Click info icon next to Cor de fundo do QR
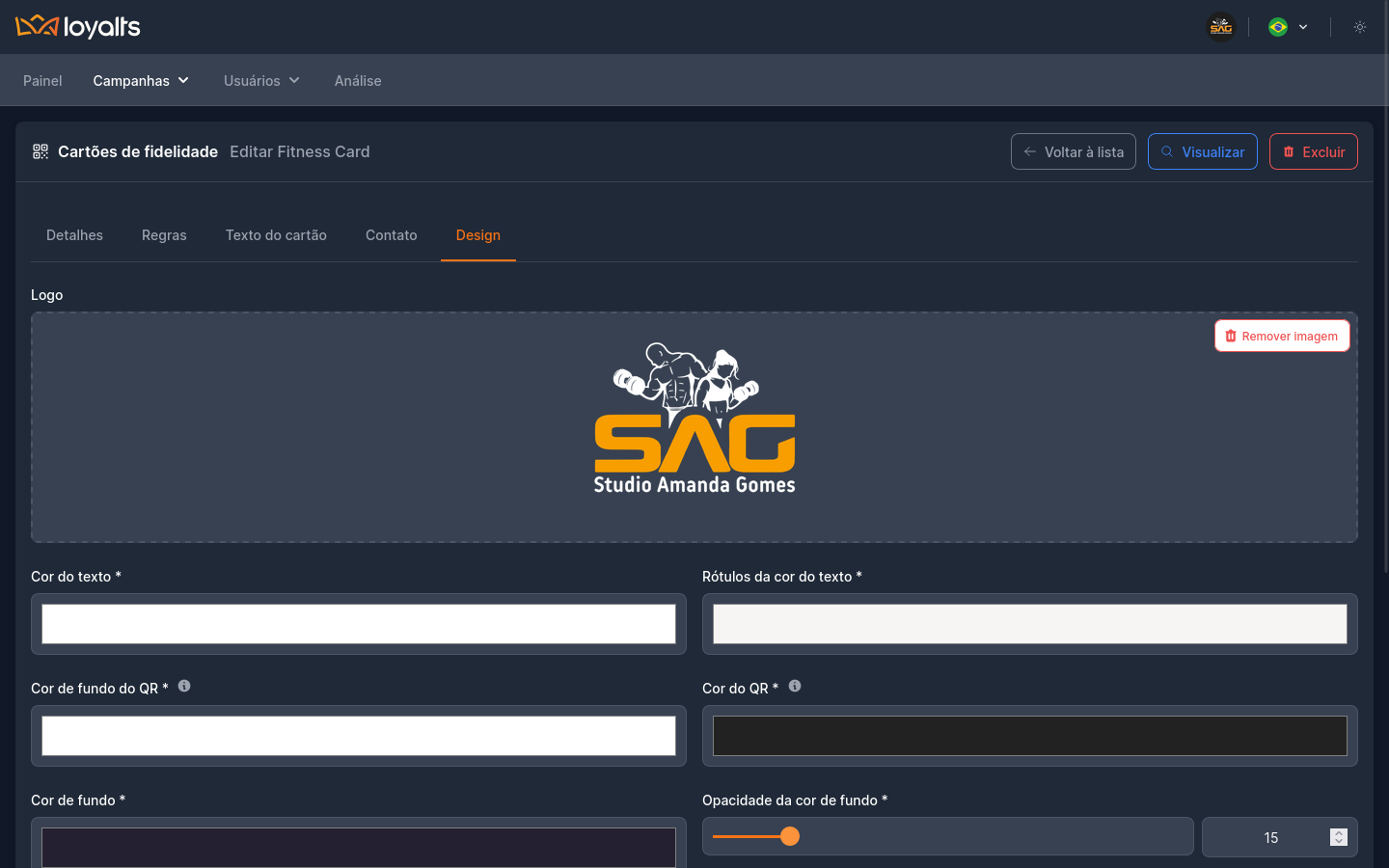Image resolution: width=1389 pixels, height=868 pixels. point(184,686)
